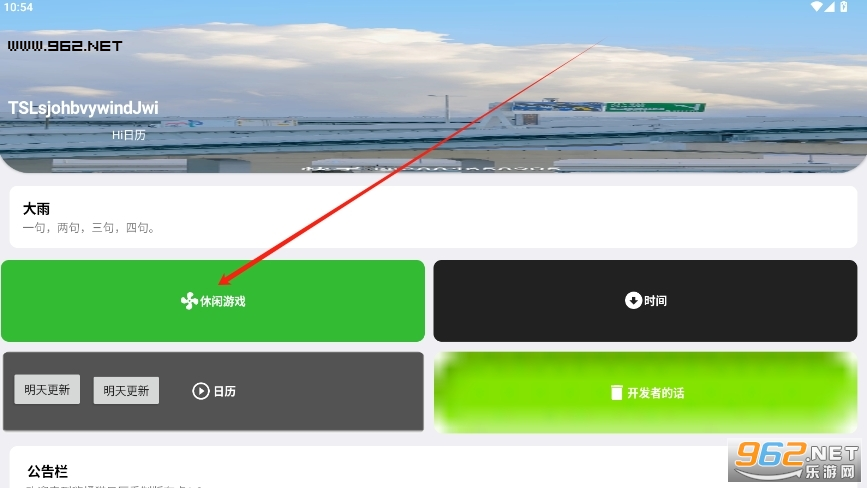Click the document icon beside 开发者的话
Image resolution: width=867 pixels, height=488 pixels.
(617, 392)
